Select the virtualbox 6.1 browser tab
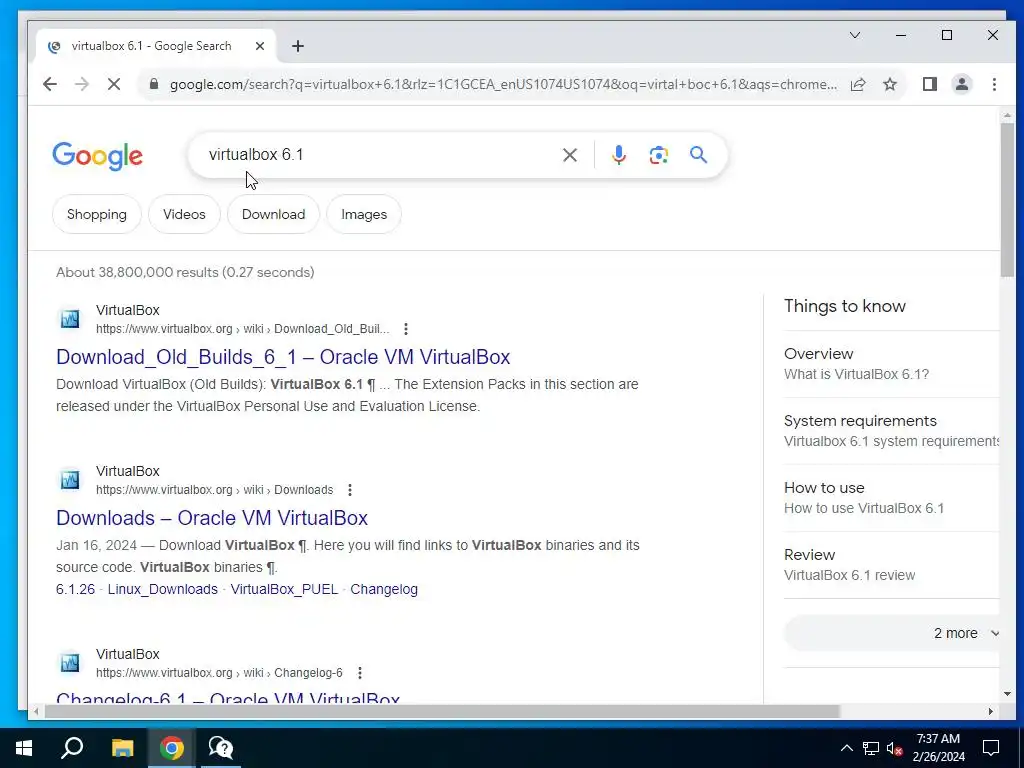This screenshot has width=1024, height=768. pos(155,46)
